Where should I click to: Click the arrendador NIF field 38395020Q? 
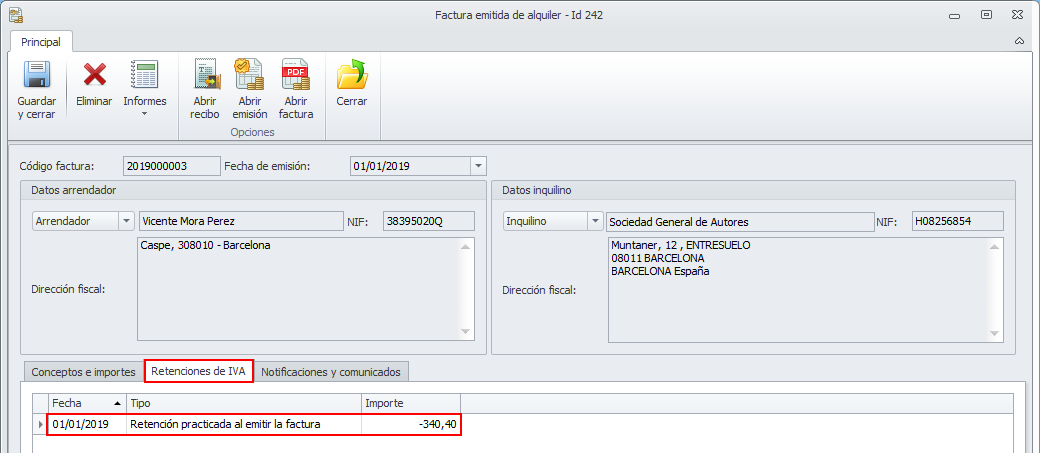coord(429,222)
